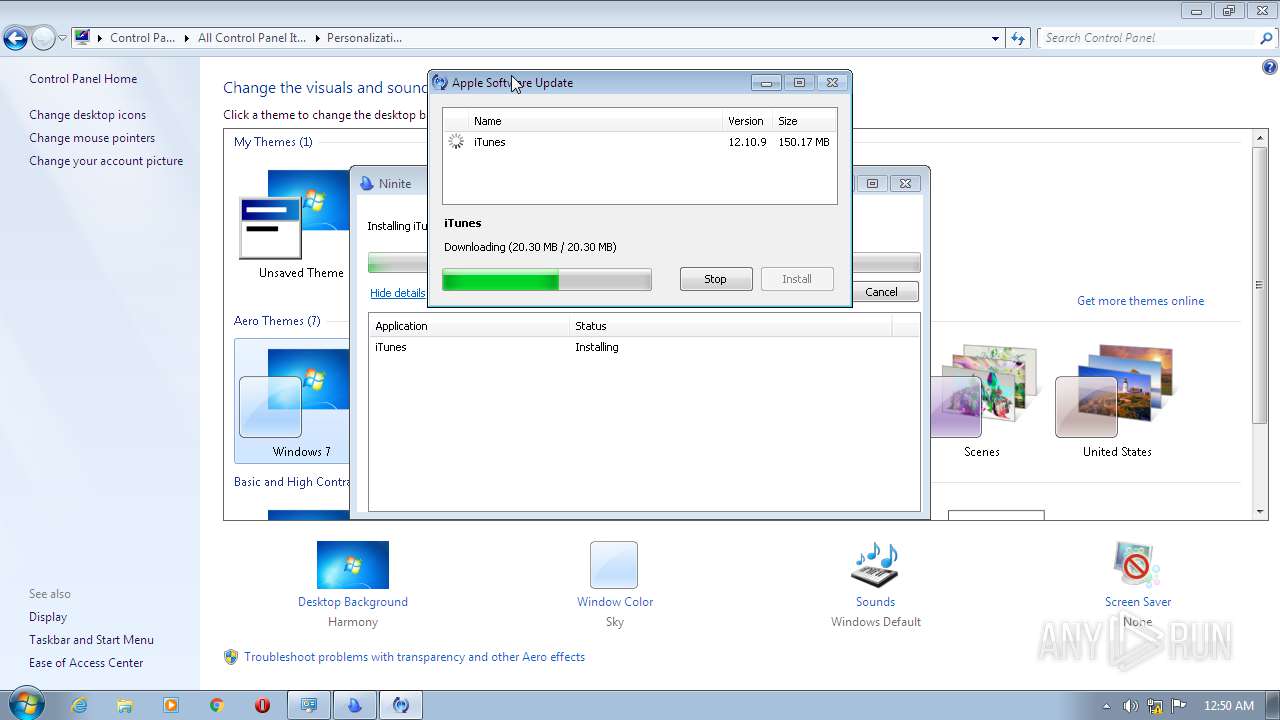
Task: Click the taskbar clock showing 12:50 AM
Action: 1229,706
